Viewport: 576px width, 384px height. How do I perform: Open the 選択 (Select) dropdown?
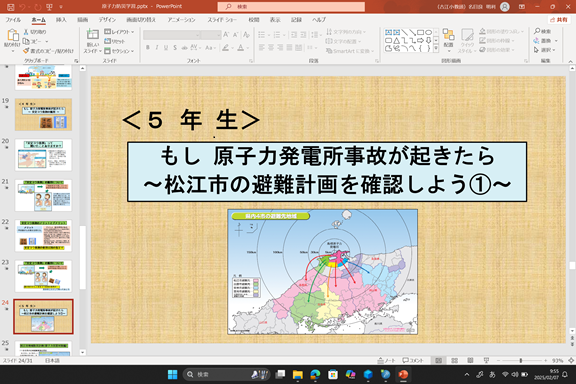[544, 50]
